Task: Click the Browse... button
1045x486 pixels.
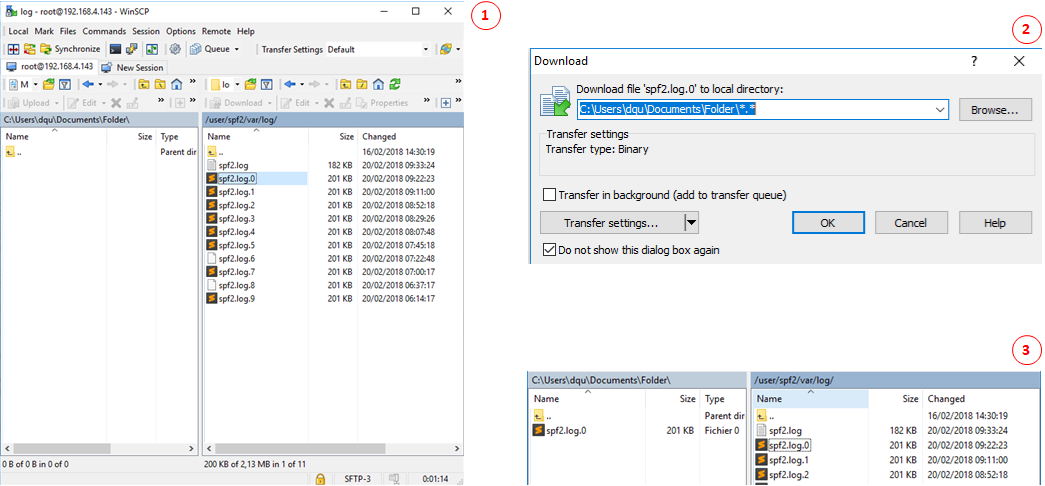Action: [x=994, y=109]
